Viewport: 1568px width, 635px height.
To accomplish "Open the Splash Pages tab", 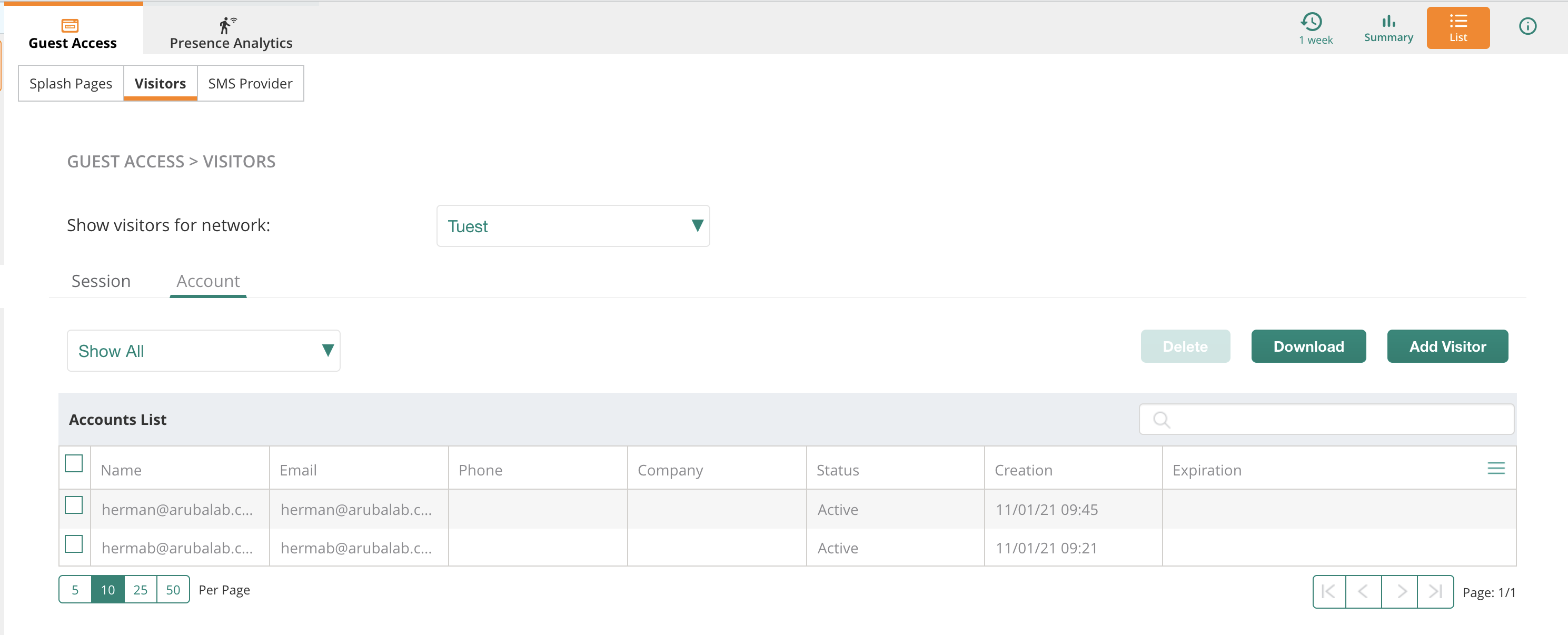I will tap(71, 83).
